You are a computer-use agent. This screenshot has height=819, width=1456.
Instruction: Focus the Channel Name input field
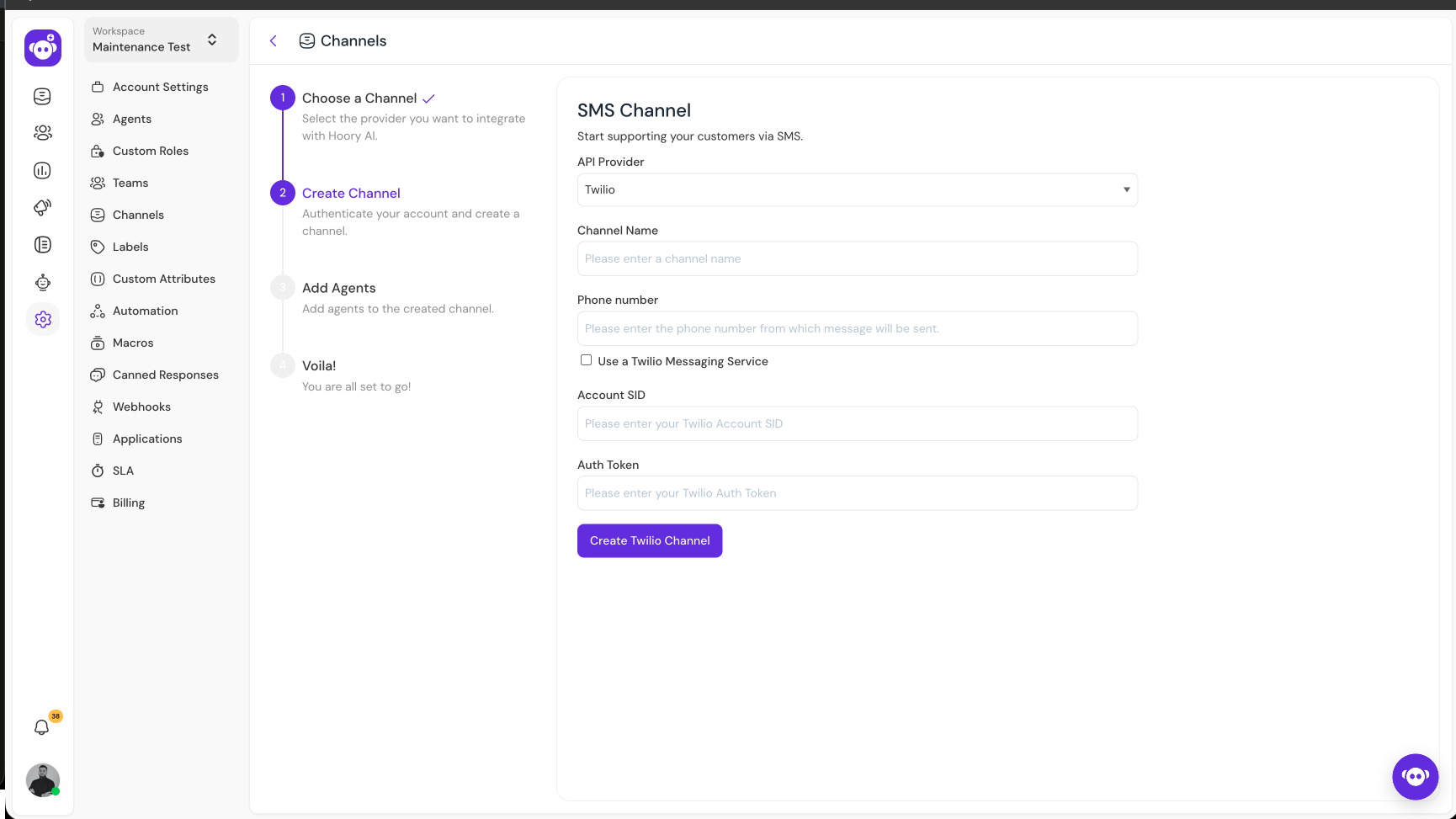pyautogui.click(x=857, y=258)
